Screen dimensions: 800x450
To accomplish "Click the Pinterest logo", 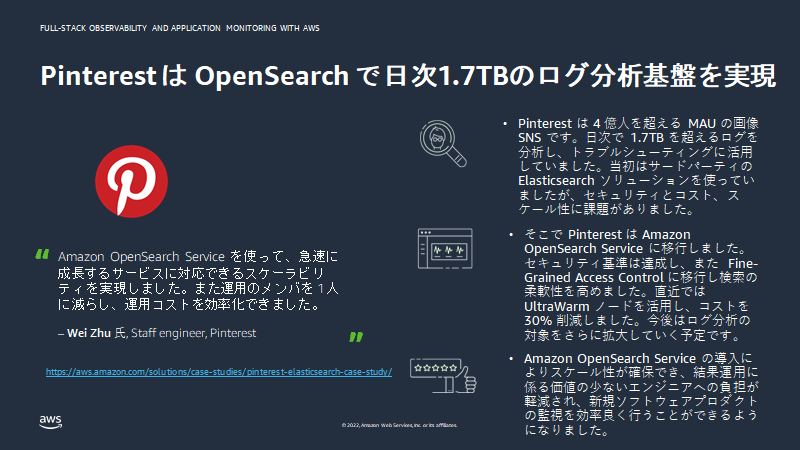I will 131,181.
